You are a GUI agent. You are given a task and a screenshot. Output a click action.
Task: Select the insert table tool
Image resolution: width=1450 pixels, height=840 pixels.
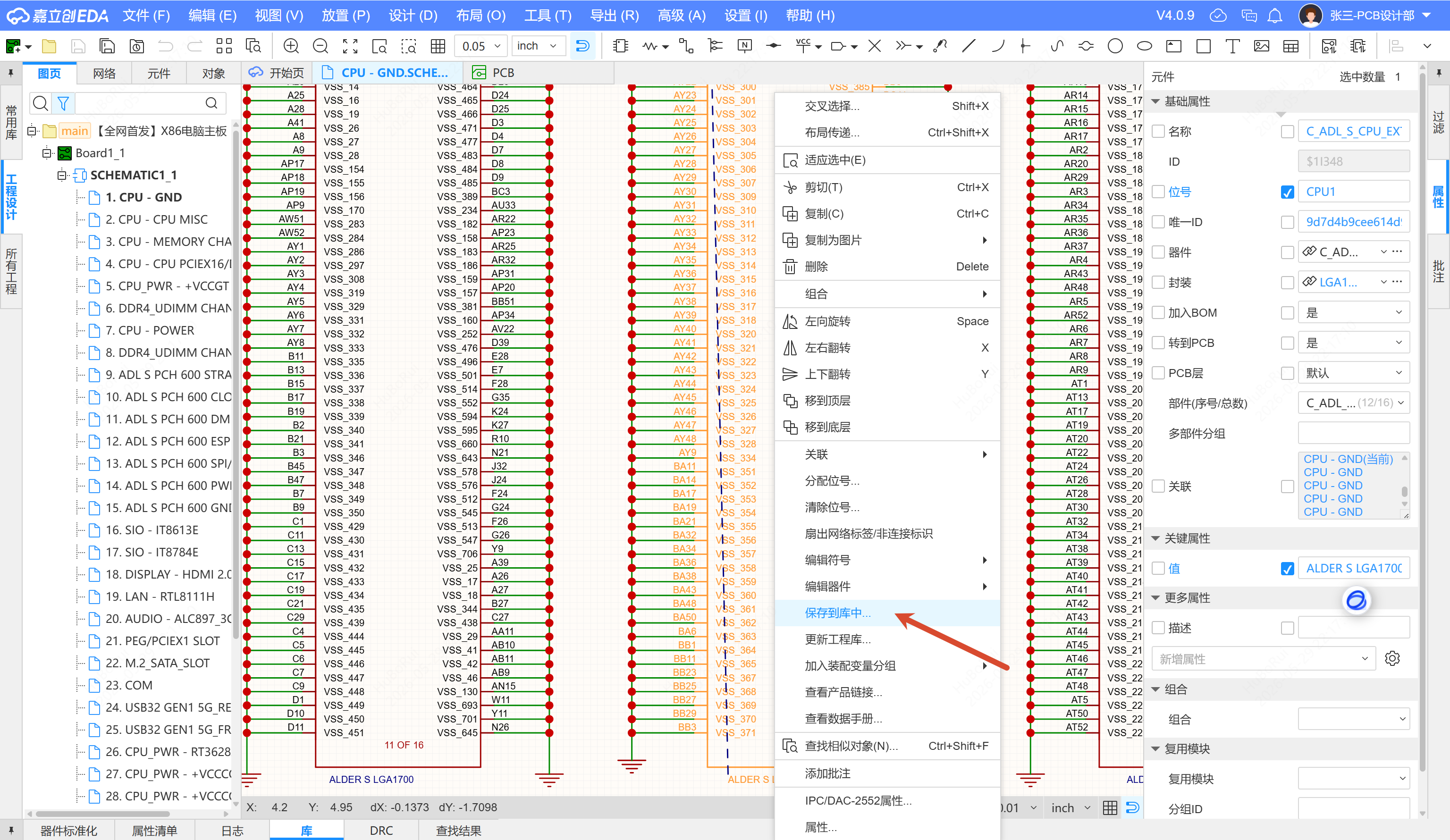[1291, 46]
